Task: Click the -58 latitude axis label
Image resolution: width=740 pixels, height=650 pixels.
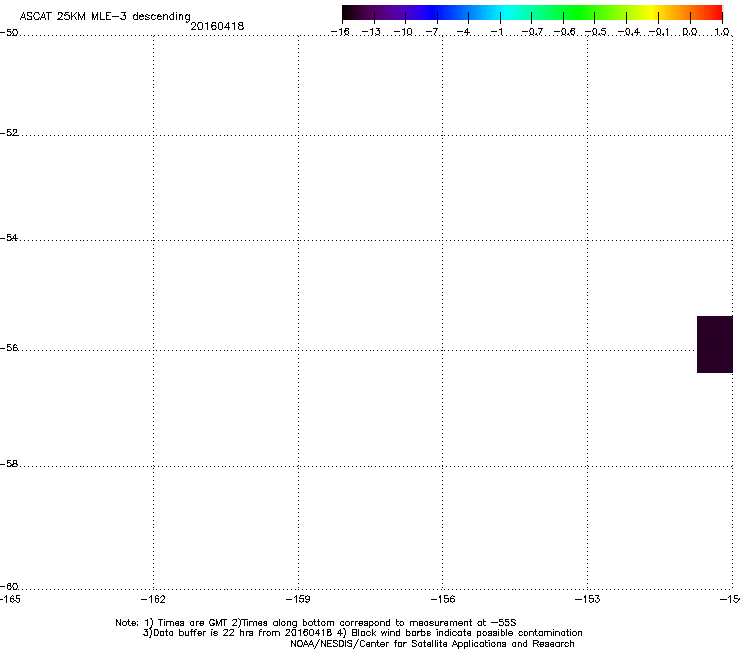Action: pos(9,464)
